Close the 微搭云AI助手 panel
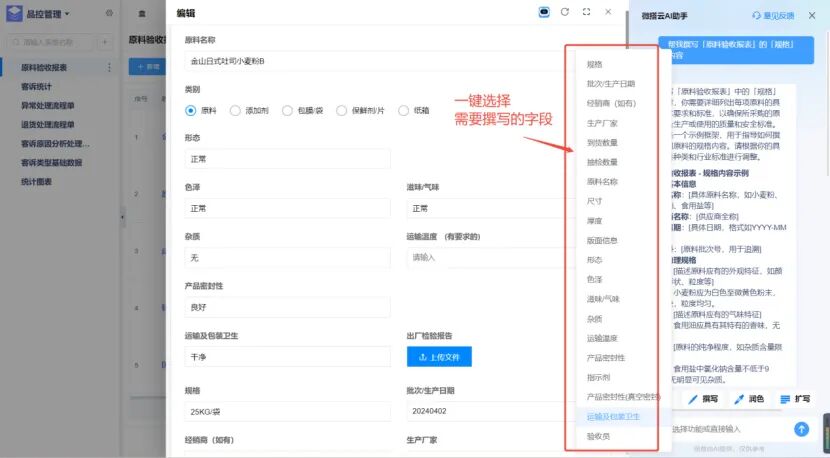The image size is (830, 458). (812, 16)
